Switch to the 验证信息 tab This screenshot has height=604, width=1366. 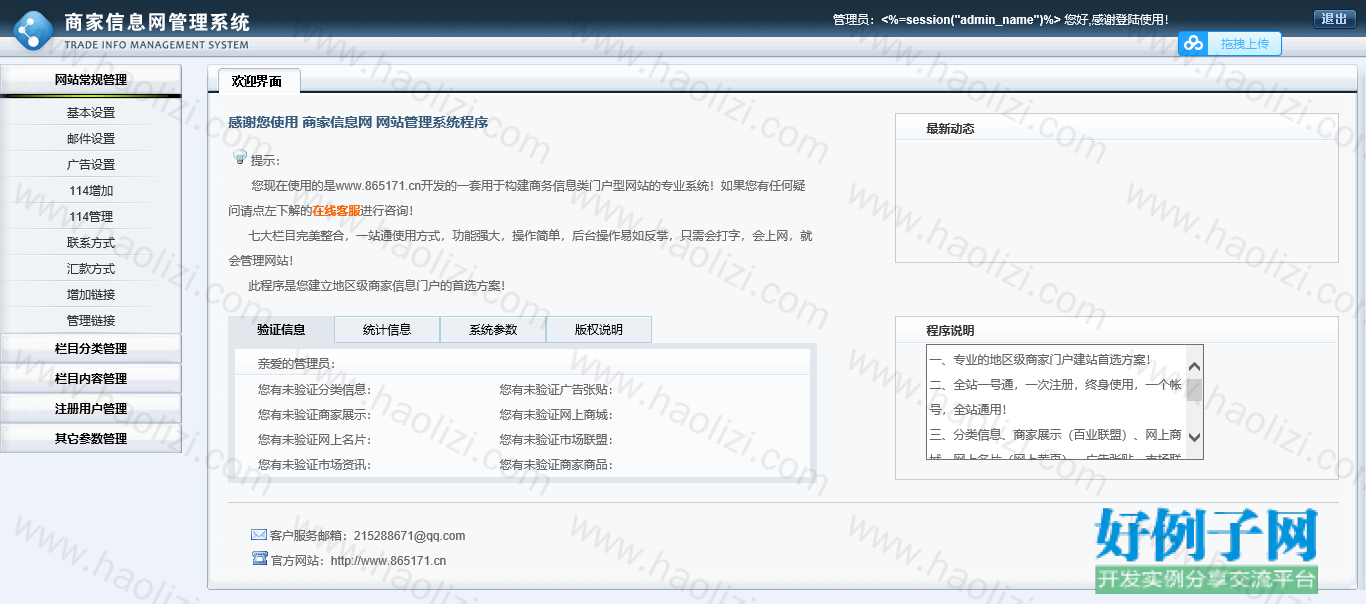(x=281, y=329)
